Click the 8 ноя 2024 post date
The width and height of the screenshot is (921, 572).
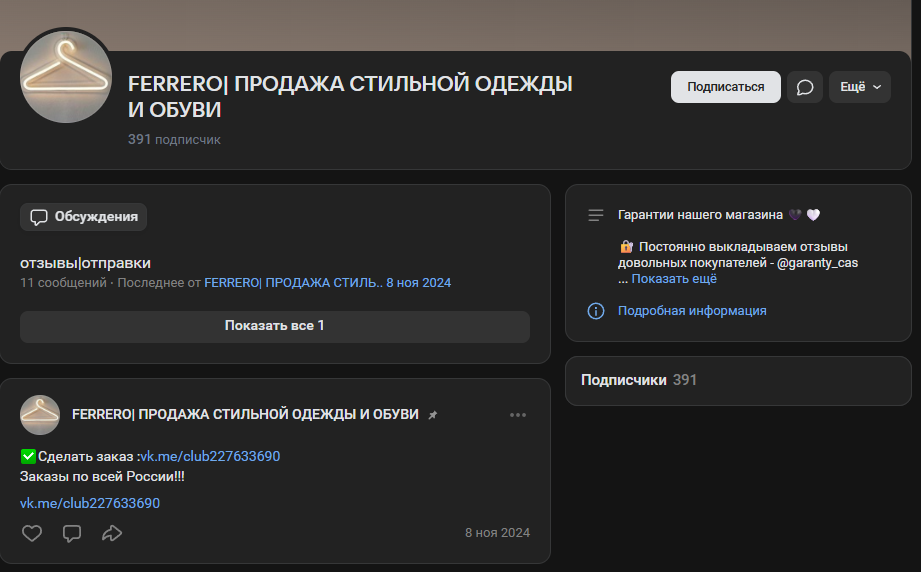click(497, 533)
